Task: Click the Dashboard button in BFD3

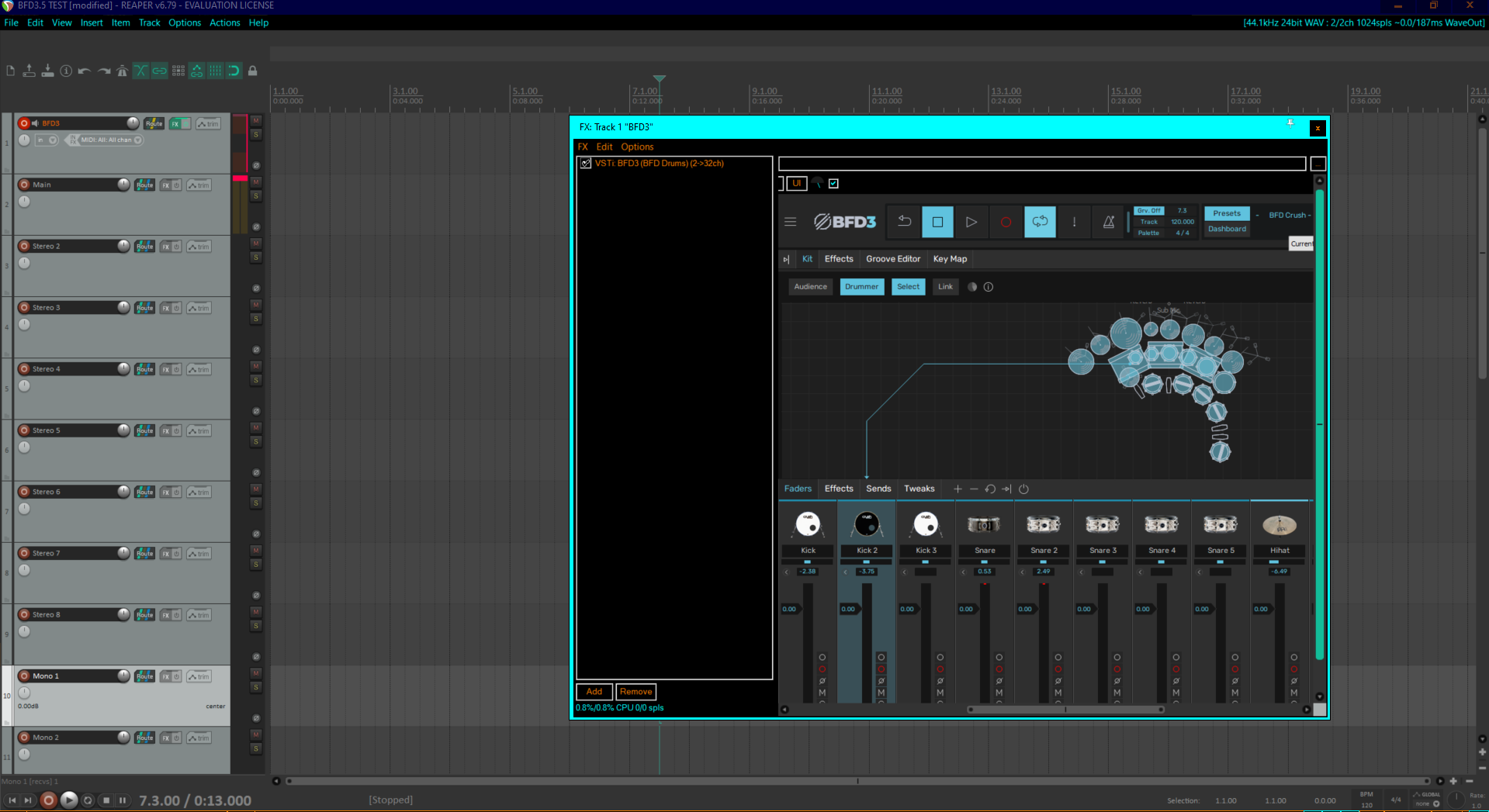Action: tap(1227, 229)
